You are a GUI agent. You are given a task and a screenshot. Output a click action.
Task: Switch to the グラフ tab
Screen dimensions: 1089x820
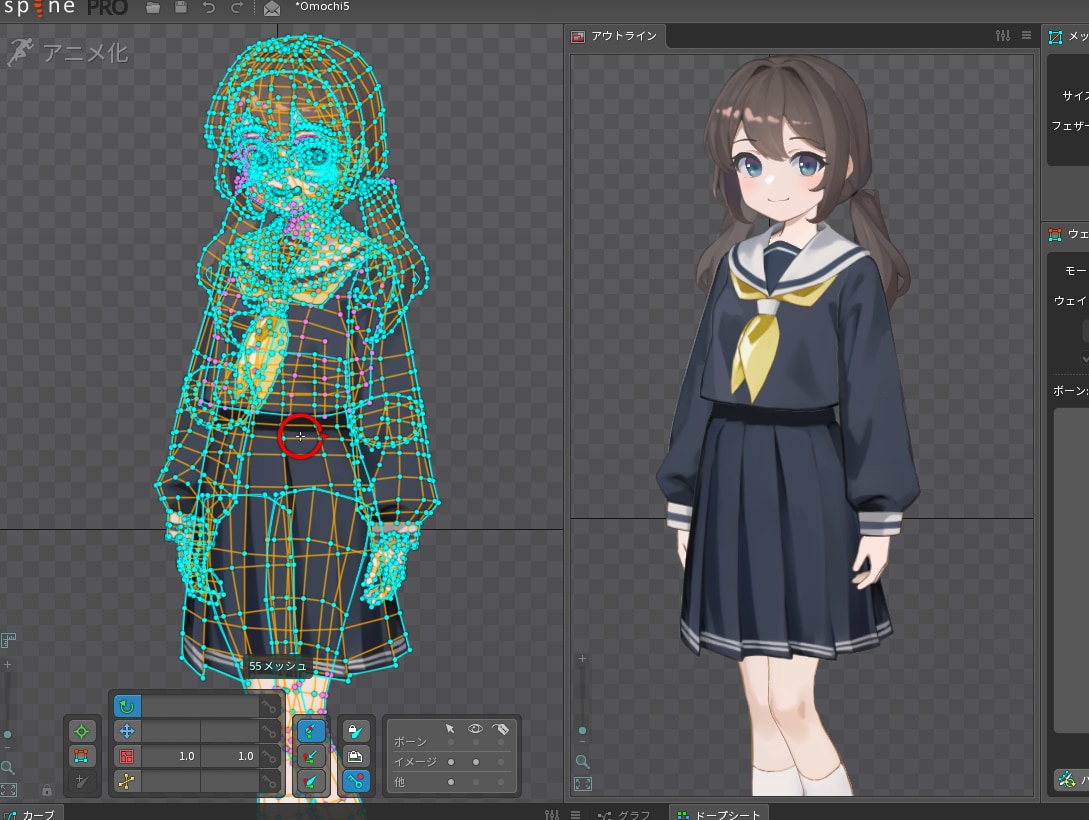[x=624, y=814]
